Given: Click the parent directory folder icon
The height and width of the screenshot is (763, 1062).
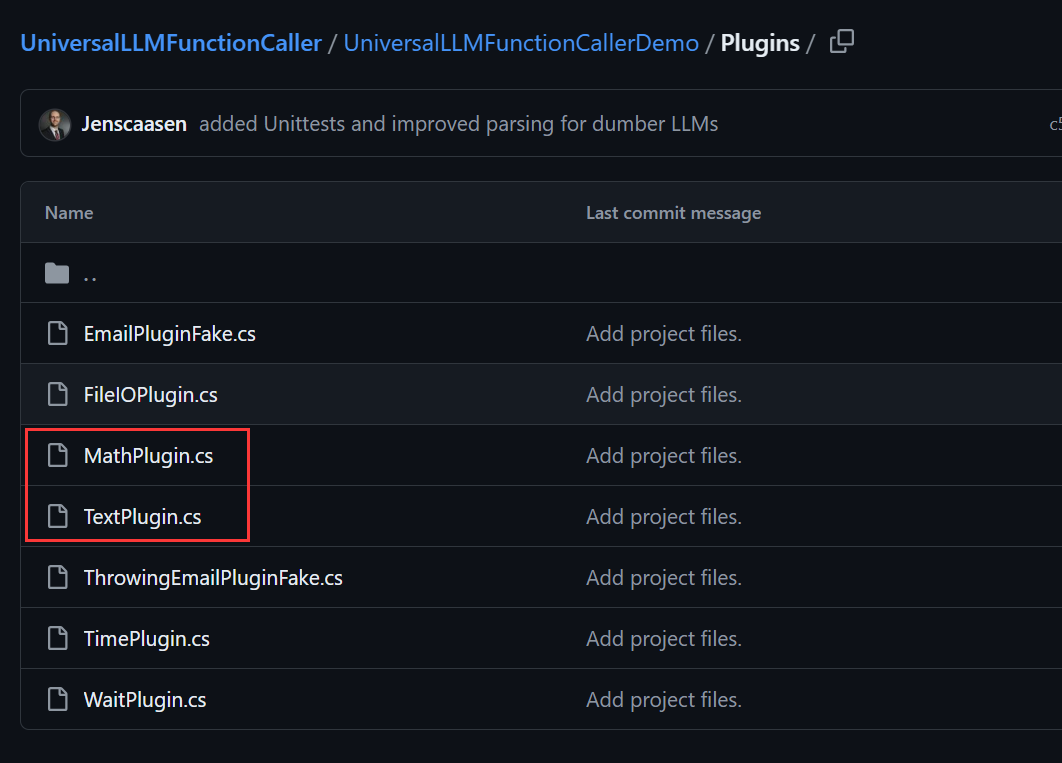Looking at the screenshot, I should [57, 274].
